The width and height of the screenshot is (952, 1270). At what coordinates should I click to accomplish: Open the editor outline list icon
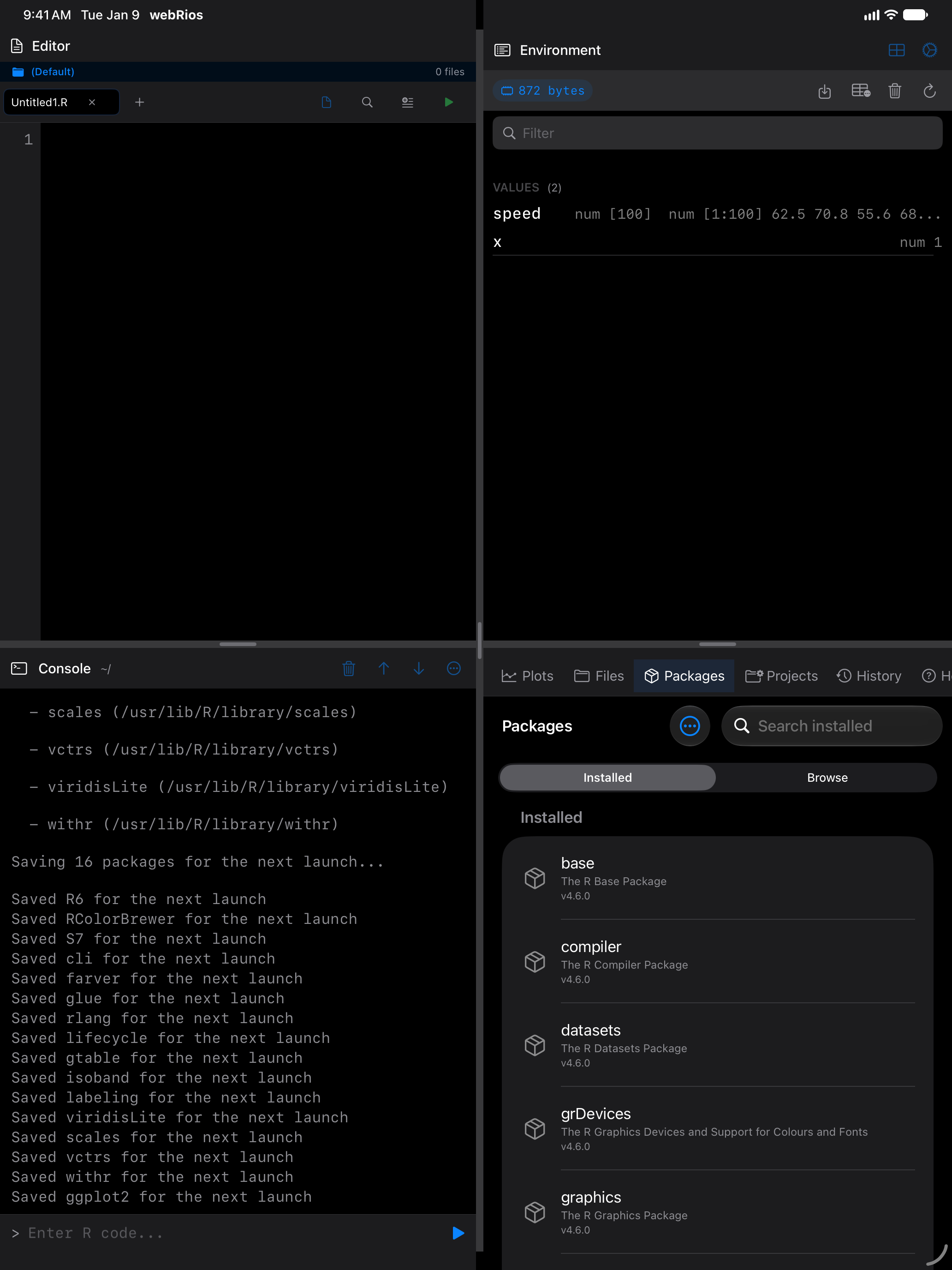(x=407, y=102)
